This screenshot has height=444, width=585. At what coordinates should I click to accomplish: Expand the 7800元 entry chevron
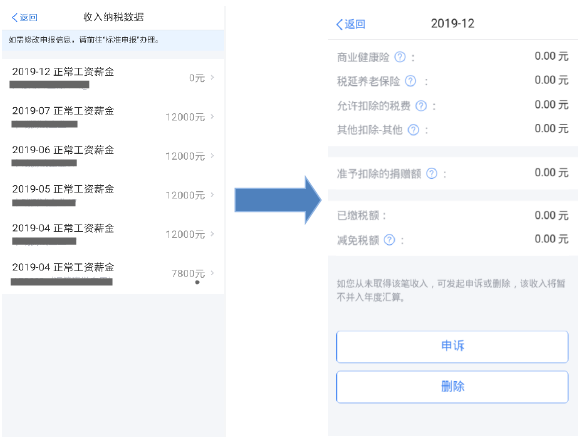pos(212,273)
